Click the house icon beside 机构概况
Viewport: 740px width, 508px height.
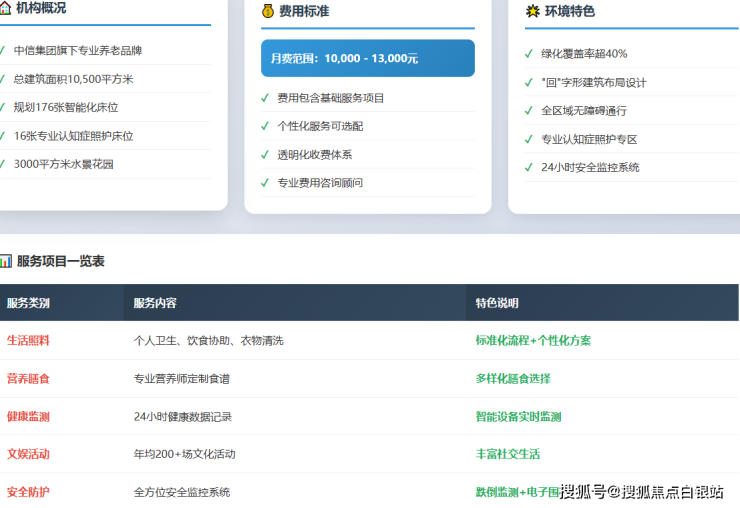coord(5,9)
